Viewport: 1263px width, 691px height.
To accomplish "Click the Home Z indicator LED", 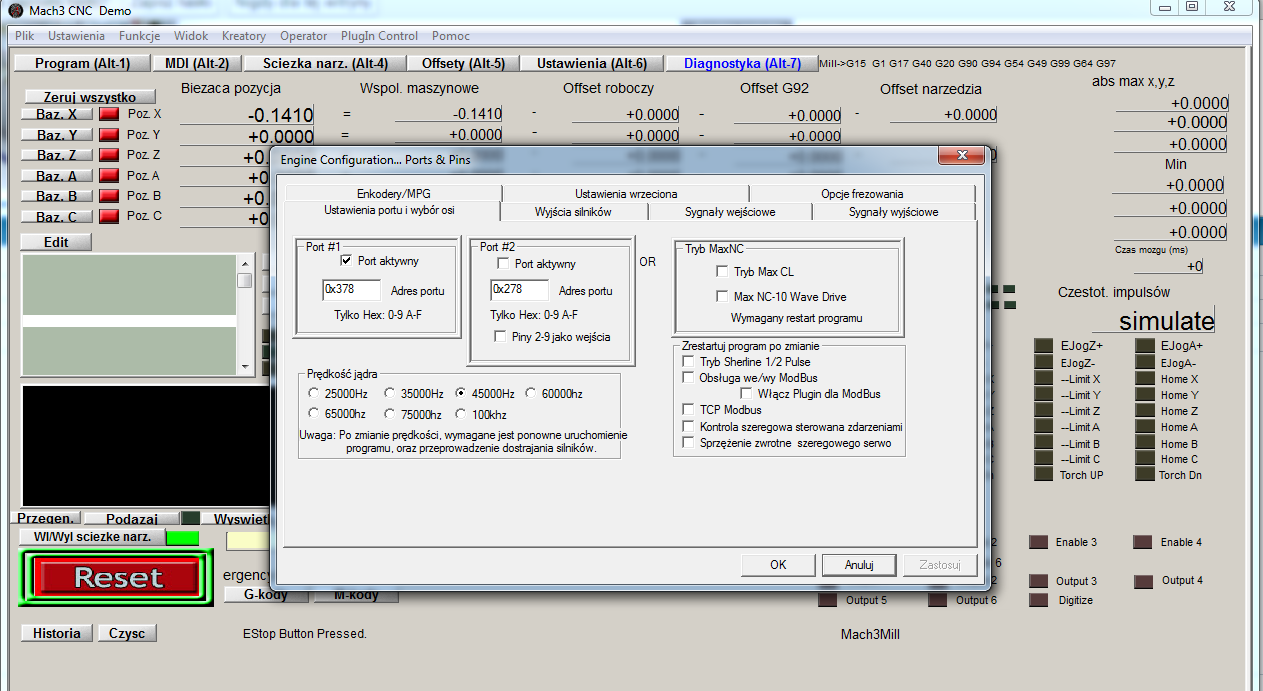I will [1144, 411].
